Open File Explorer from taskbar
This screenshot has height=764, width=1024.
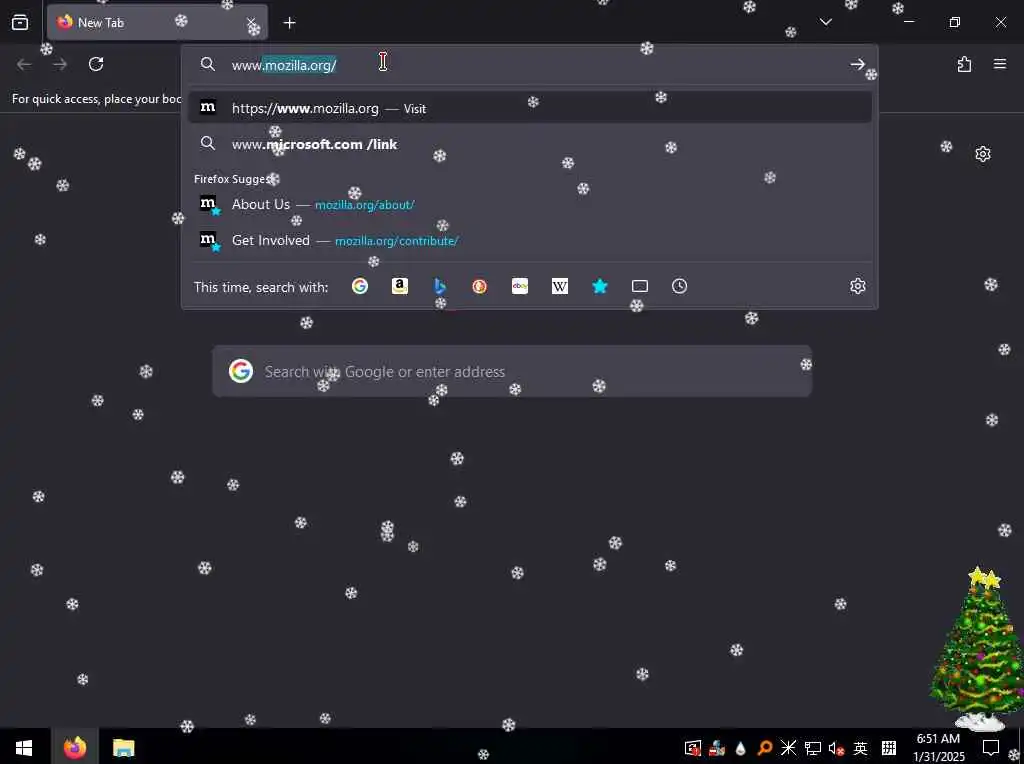pos(123,747)
